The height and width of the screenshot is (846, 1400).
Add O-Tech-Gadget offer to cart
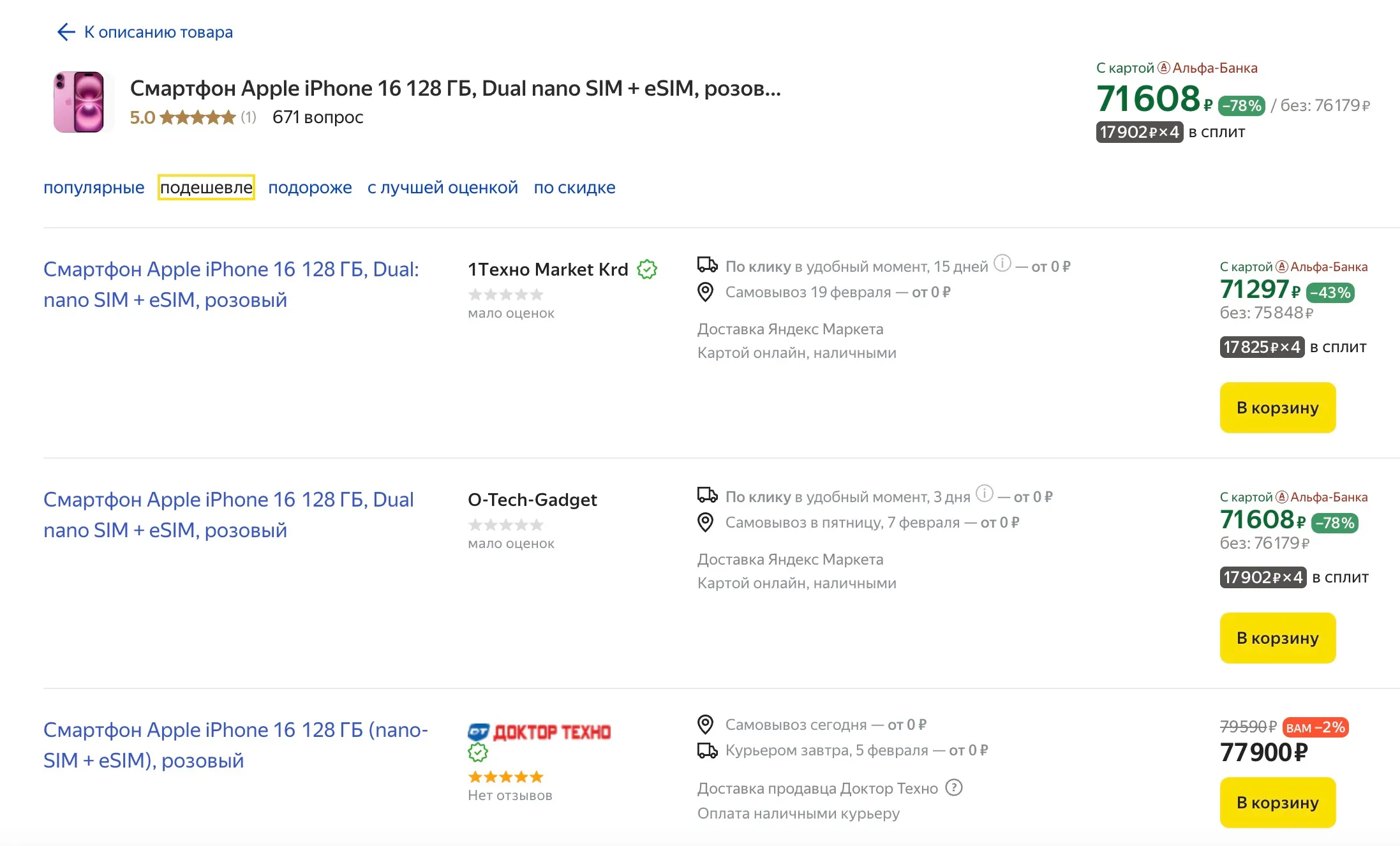tap(1277, 638)
